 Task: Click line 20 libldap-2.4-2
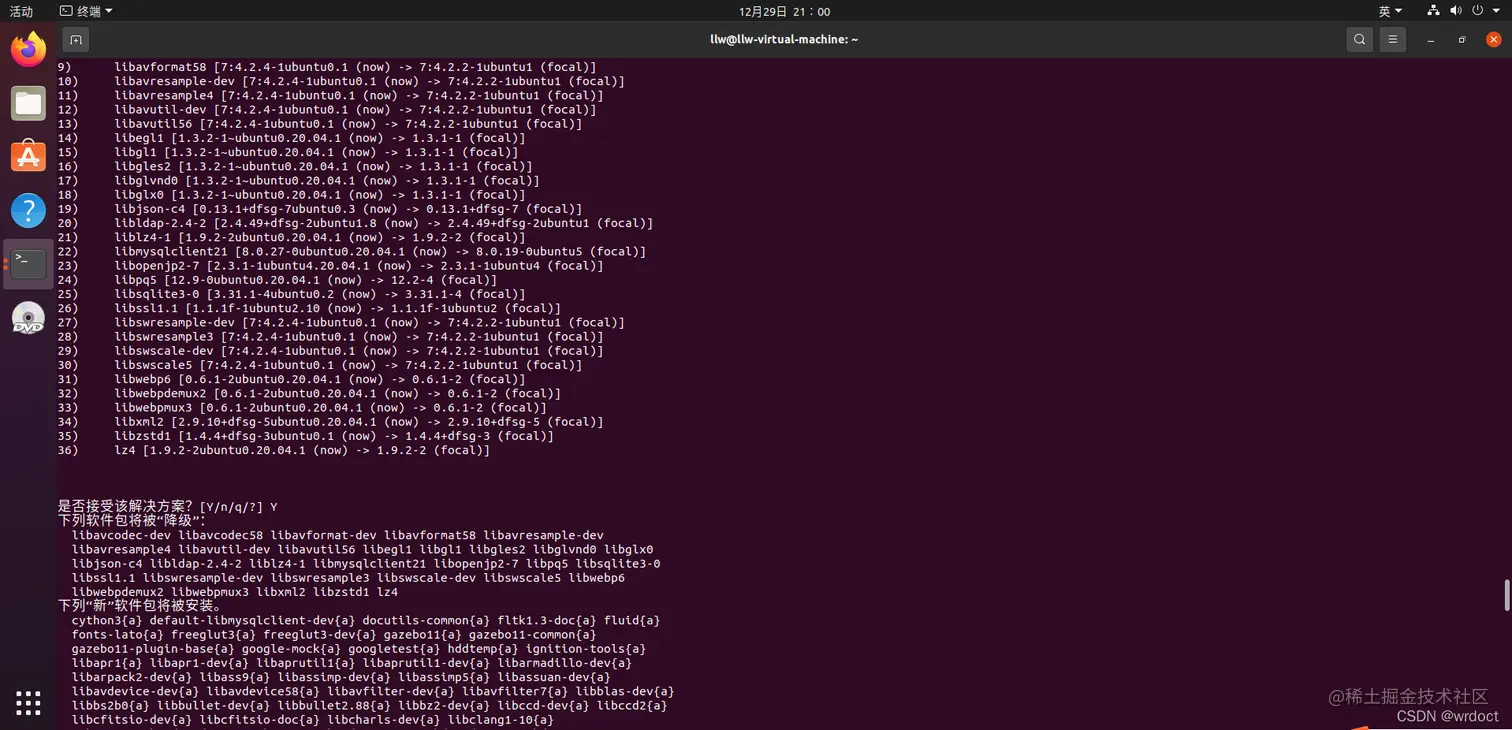[x=355, y=223]
